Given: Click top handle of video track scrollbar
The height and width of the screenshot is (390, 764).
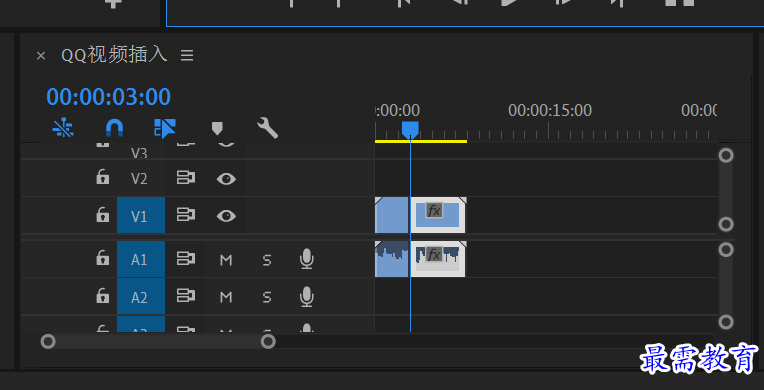Looking at the screenshot, I should (x=726, y=156).
